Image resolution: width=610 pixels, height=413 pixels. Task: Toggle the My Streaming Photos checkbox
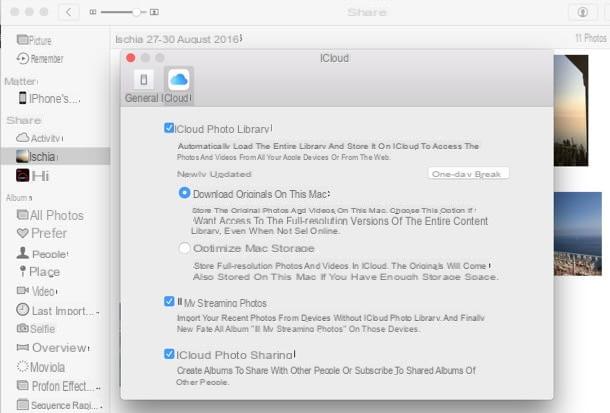(169, 301)
